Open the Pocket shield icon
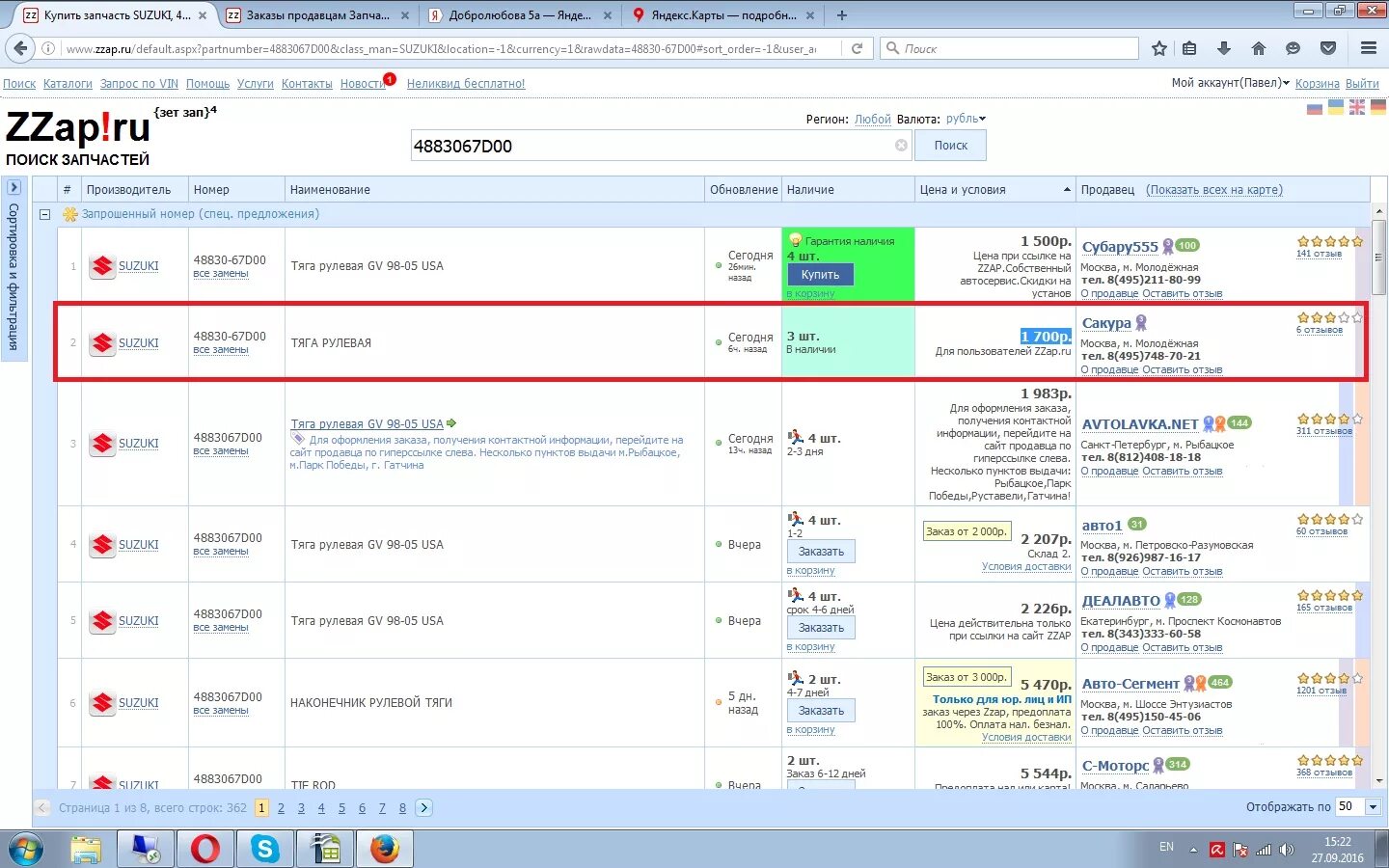Image resolution: width=1389 pixels, height=868 pixels. pyautogui.click(x=1328, y=48)
